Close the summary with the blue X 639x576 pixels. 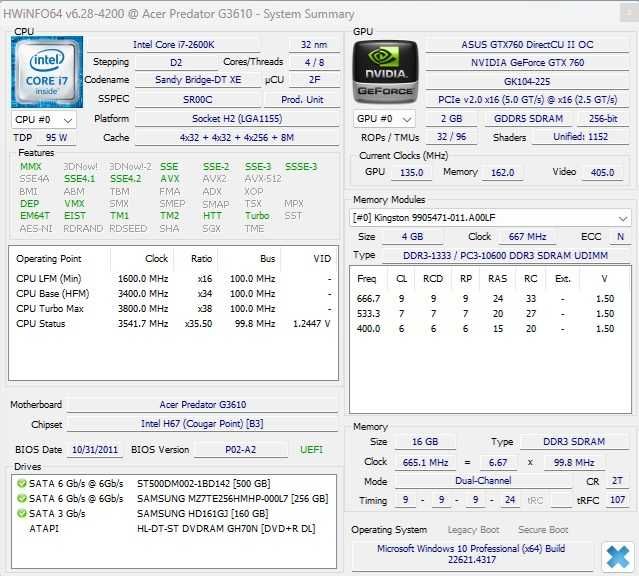(x=617, y=557)
